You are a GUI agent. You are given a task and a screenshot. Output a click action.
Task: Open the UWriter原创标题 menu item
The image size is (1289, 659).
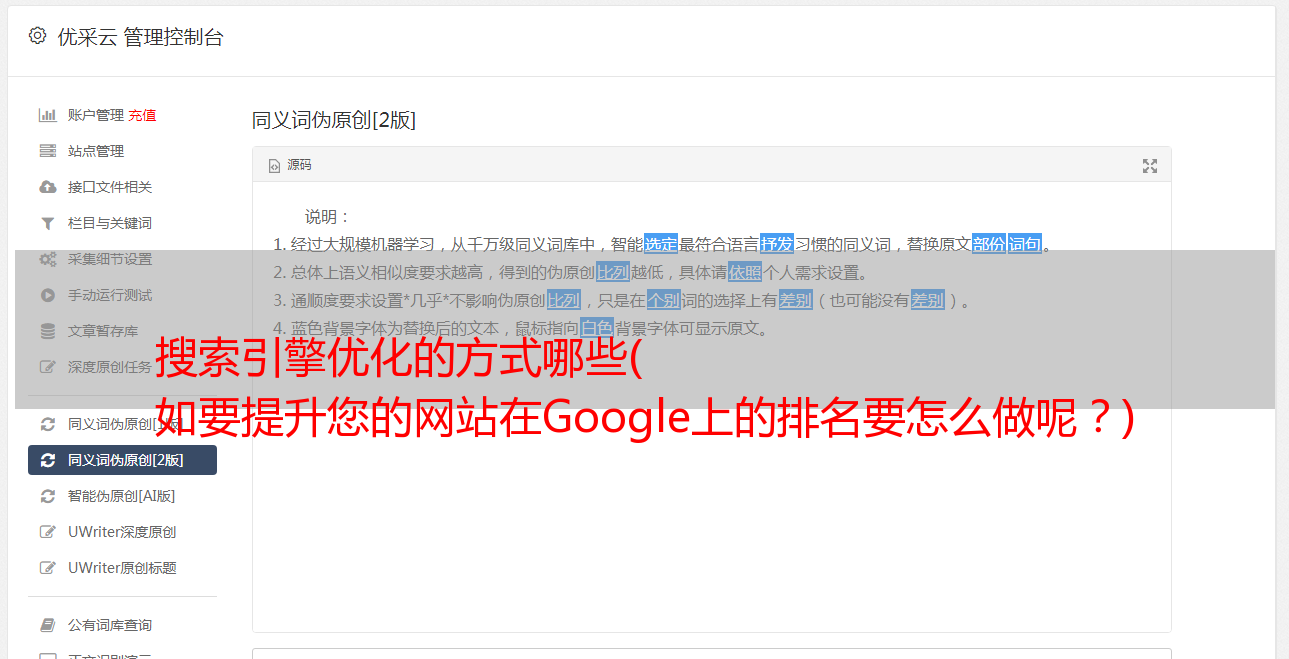(122, 568)
